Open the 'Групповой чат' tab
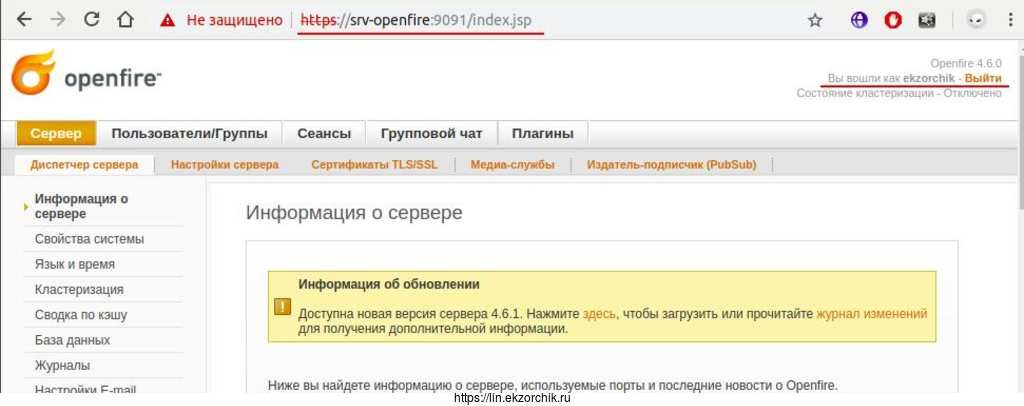 coord(431,133)
